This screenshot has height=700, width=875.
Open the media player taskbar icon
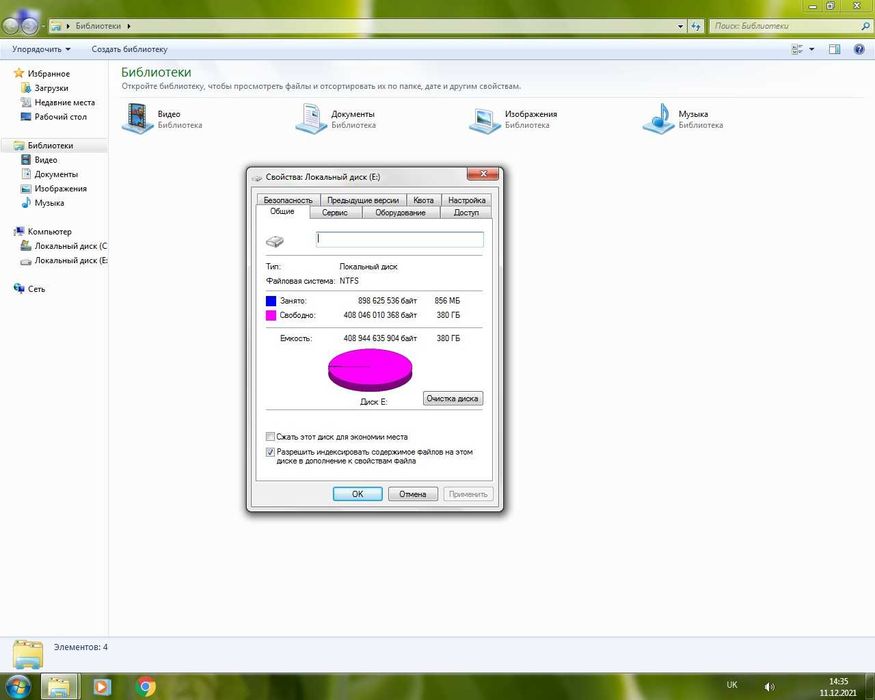click(x=102, y=686)
